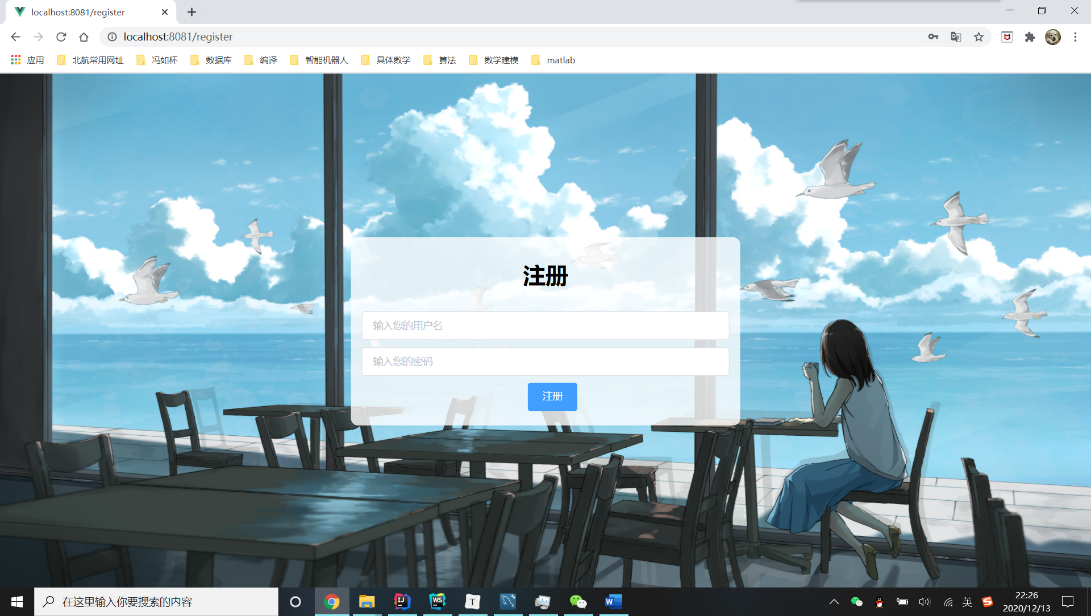Focus the username input field
This screenshot has width=1091, height=616.
tap(546, 325)
